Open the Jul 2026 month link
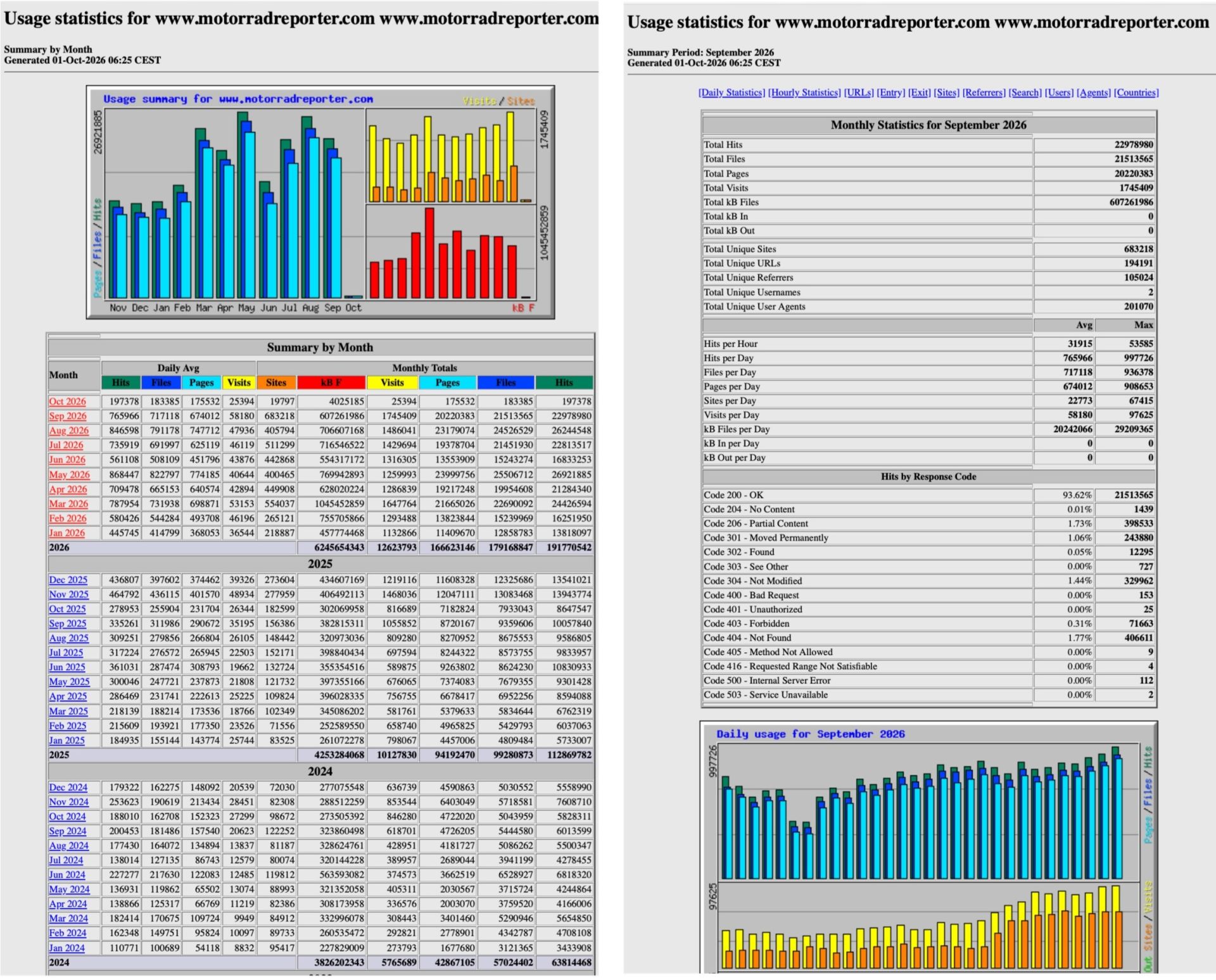 point(66,445)
